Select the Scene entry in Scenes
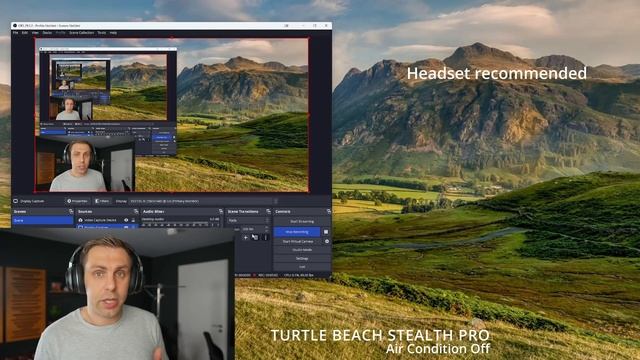Image resolution: width=640 pixels, height=360 pixels. click(42, 220)
